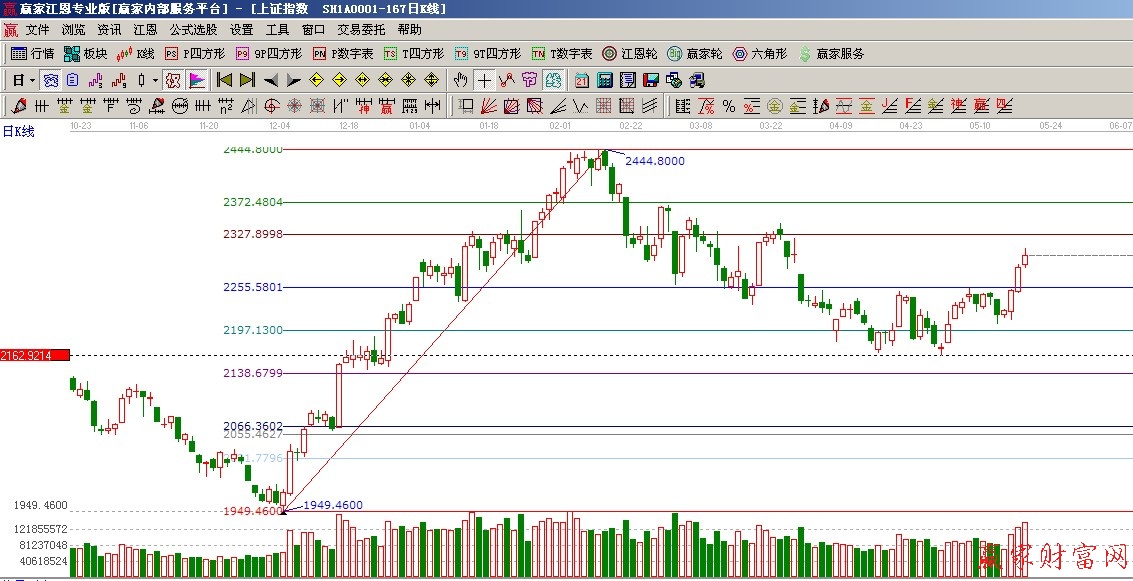Viewport: 1133px width, 581px height.
Task: Expand the 日 period dropdown arrow
Action: pos(32,80)
